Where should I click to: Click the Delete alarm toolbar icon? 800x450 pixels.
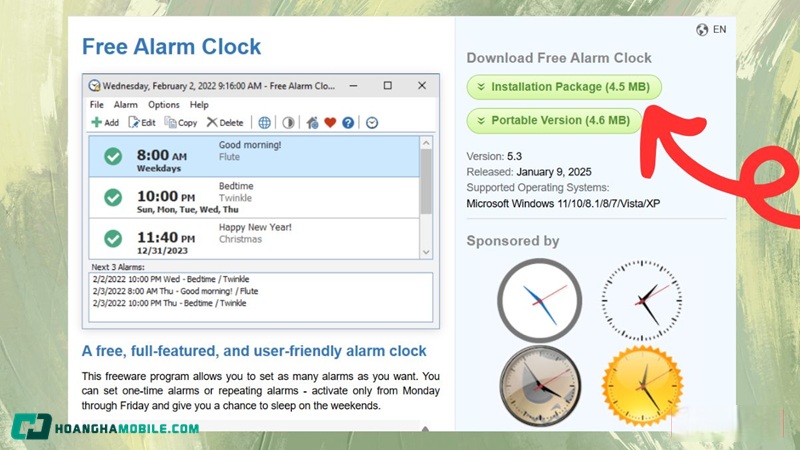coord(224,123)
